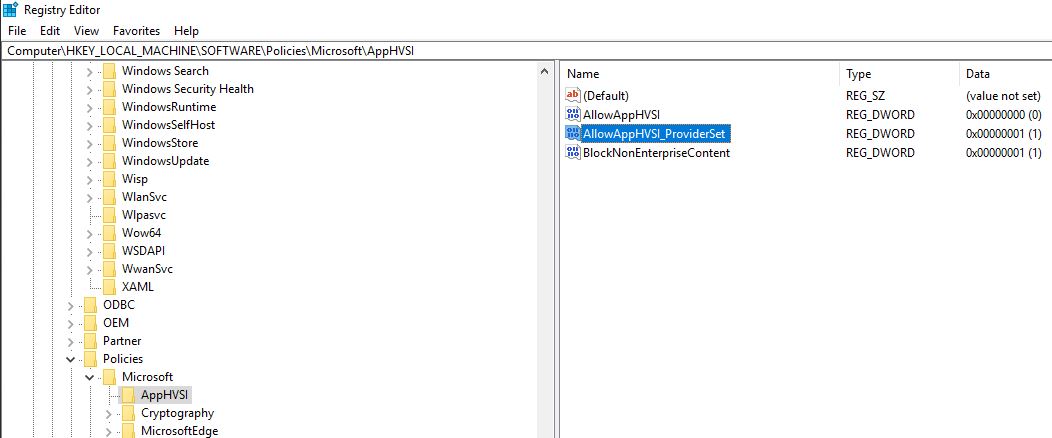Select the BlockNonEnterpriseContent value name
This screenshot has height=438, width=1052.
coord(657,153)
